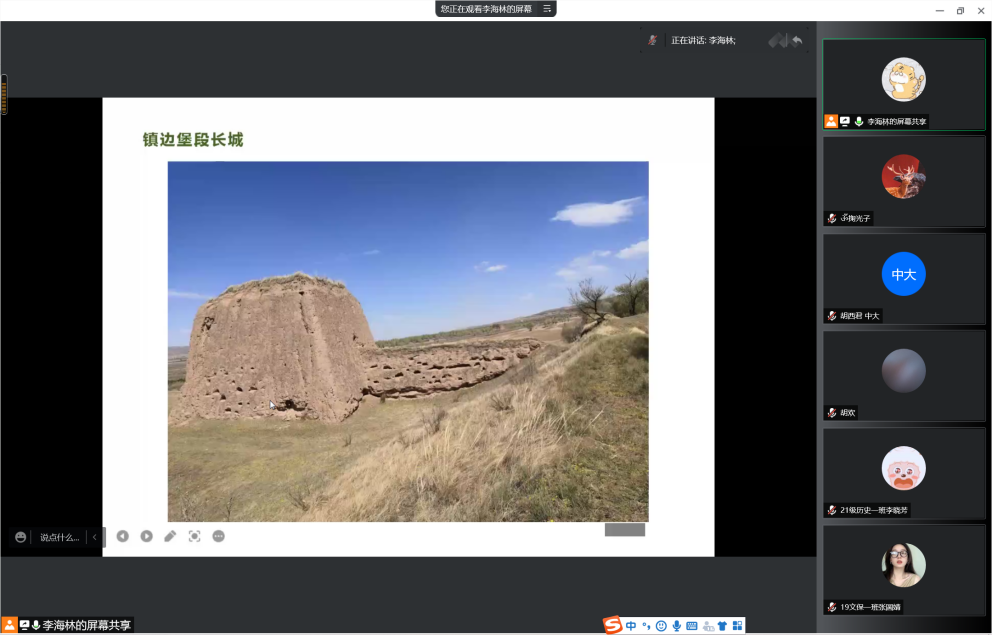Screen dimensions: 992x635
Task: Open more options ellipsis in slide controls
Action: (x=218, y=536)
